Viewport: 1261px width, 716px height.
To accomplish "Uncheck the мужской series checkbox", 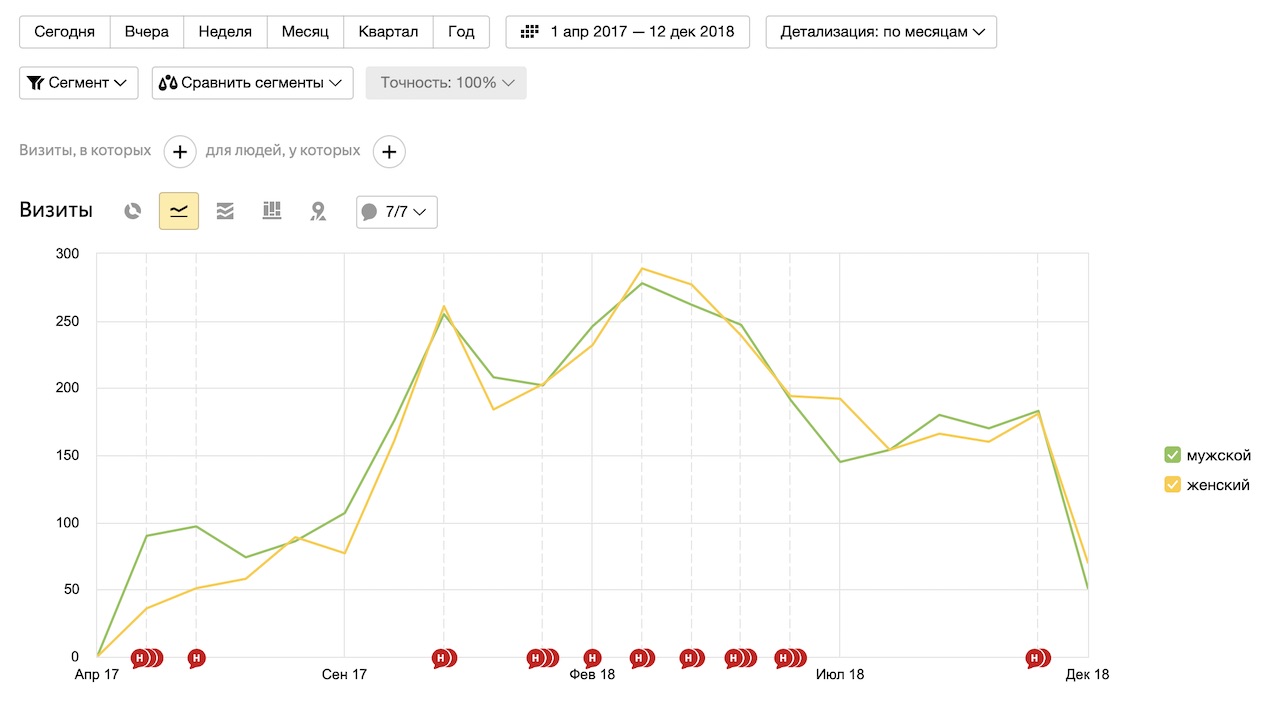I will pyautogui.click(x=1173, y=455).
